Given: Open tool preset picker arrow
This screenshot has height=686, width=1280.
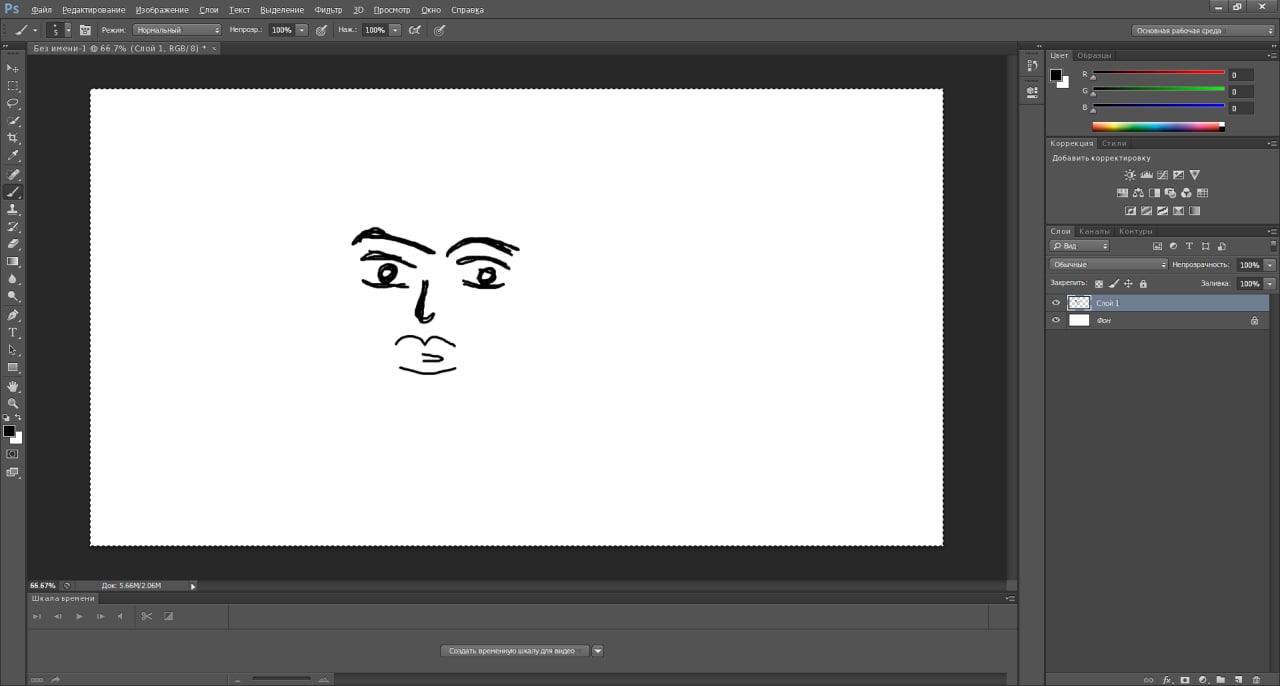Looking at the screenshot, I should pyautogui.click(x=34, y=30).
